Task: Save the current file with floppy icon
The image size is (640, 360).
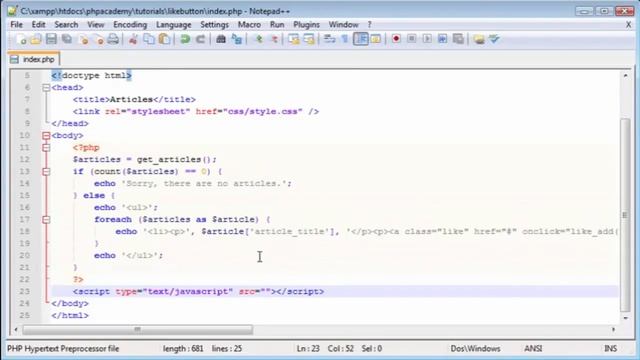Action: (x=51, y=39)
